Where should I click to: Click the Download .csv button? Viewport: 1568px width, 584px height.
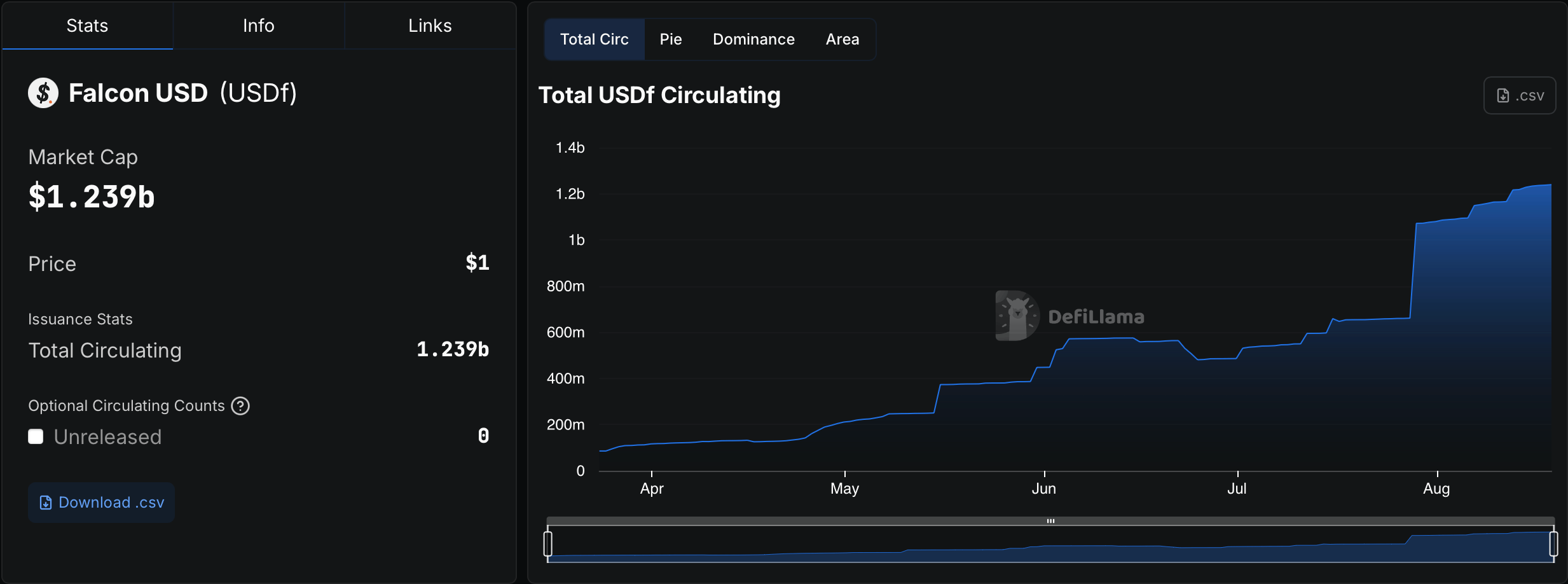click(100, 502)
